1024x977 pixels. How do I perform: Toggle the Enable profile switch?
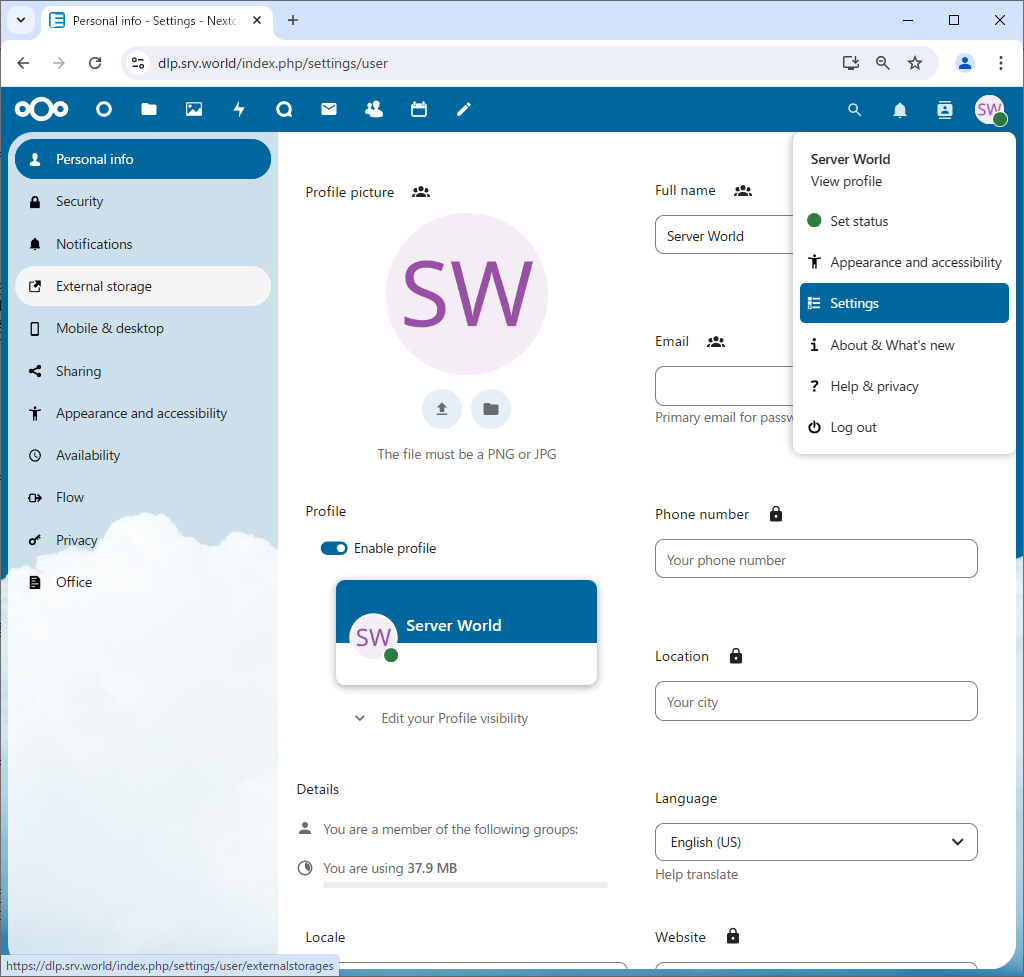point(334,548)
